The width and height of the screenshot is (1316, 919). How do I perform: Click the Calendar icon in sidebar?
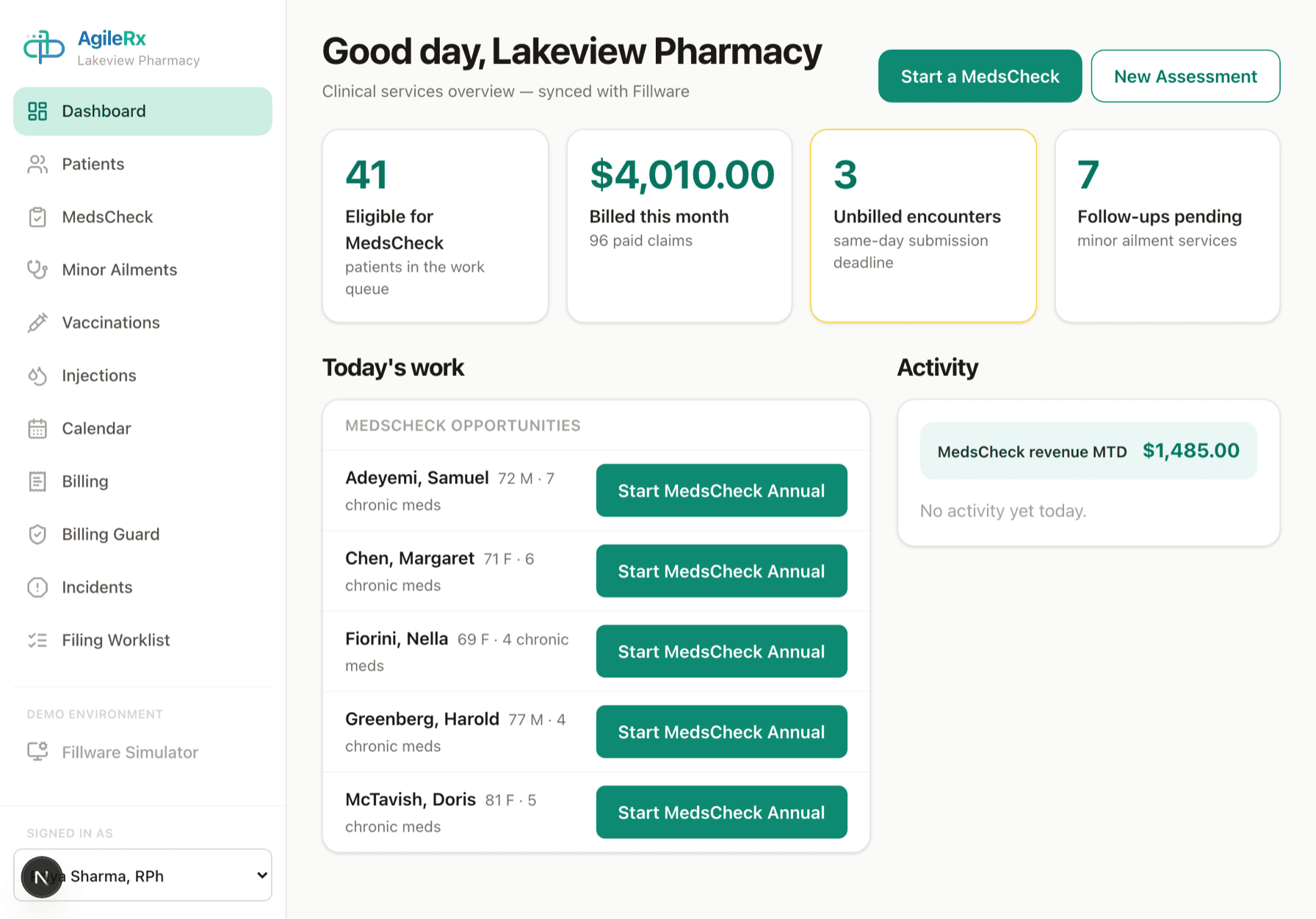[x=37, y=428]
